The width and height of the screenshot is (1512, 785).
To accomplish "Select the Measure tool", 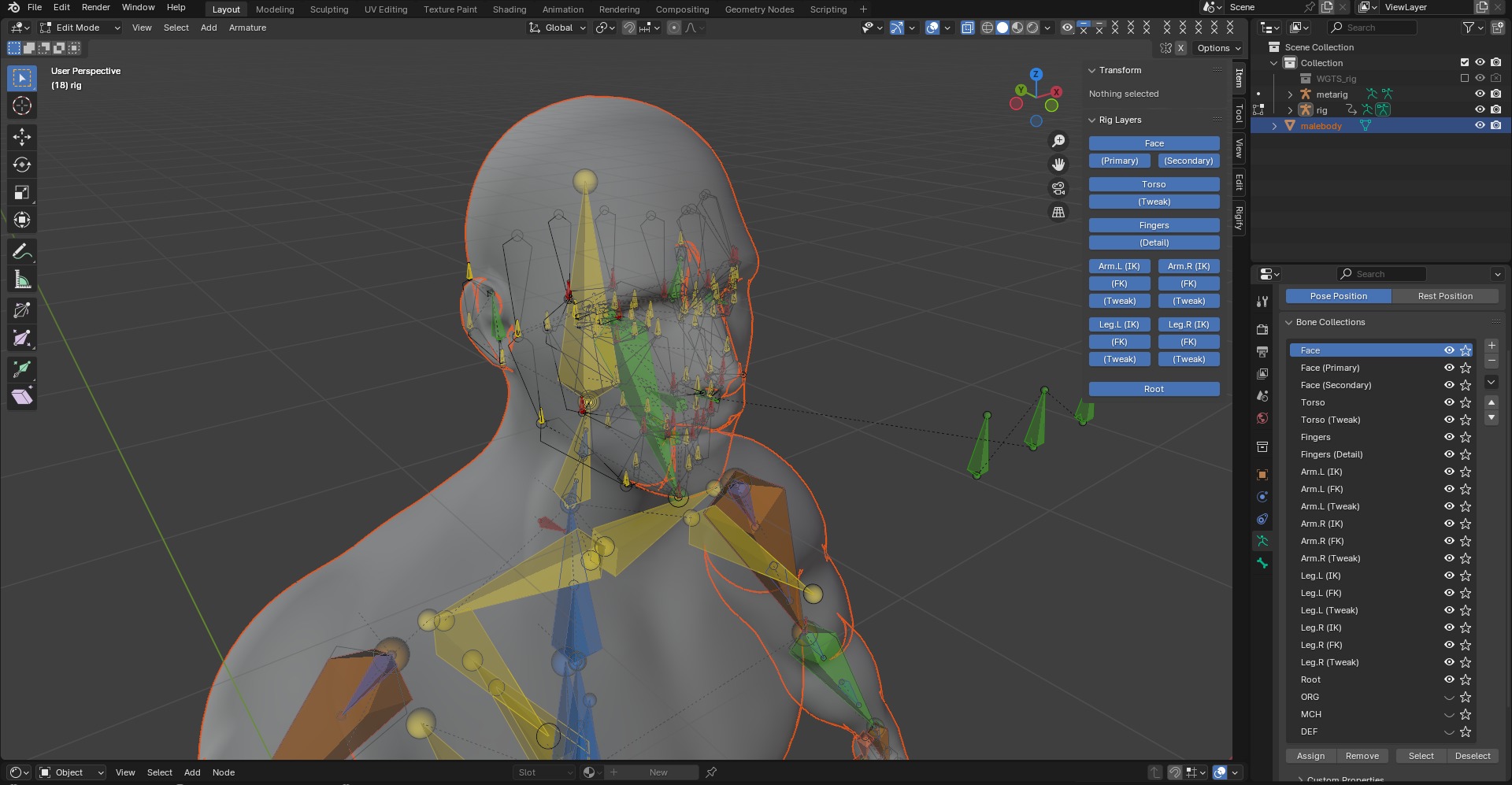I will pyautogui.click(x=22, y=280).
